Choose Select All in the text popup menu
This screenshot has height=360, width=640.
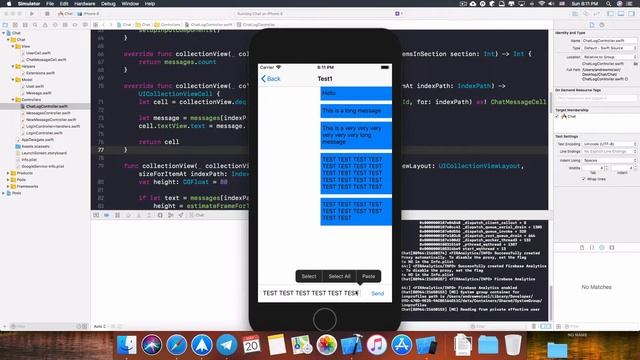pos(340,276)
